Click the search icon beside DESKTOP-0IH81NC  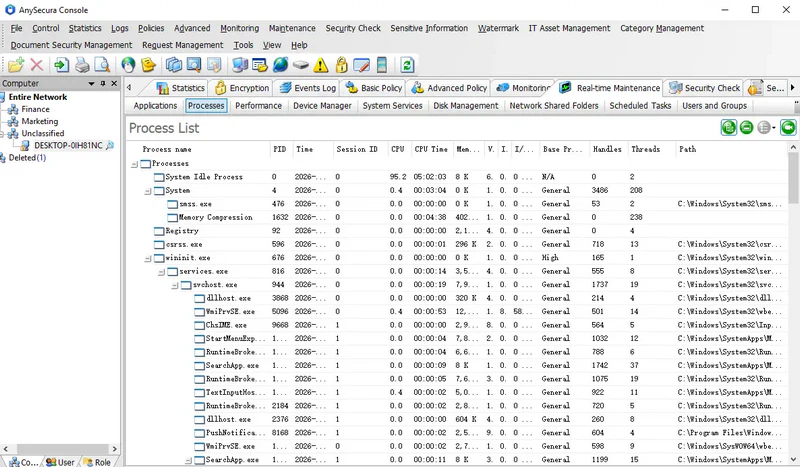110,145
